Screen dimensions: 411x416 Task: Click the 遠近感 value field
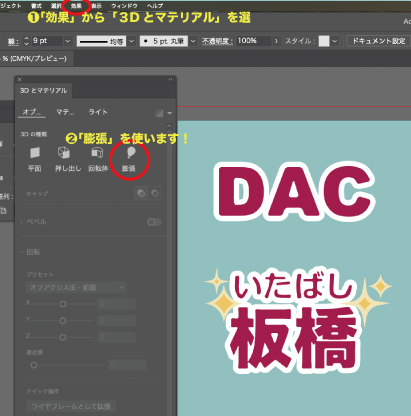(127, 365)
